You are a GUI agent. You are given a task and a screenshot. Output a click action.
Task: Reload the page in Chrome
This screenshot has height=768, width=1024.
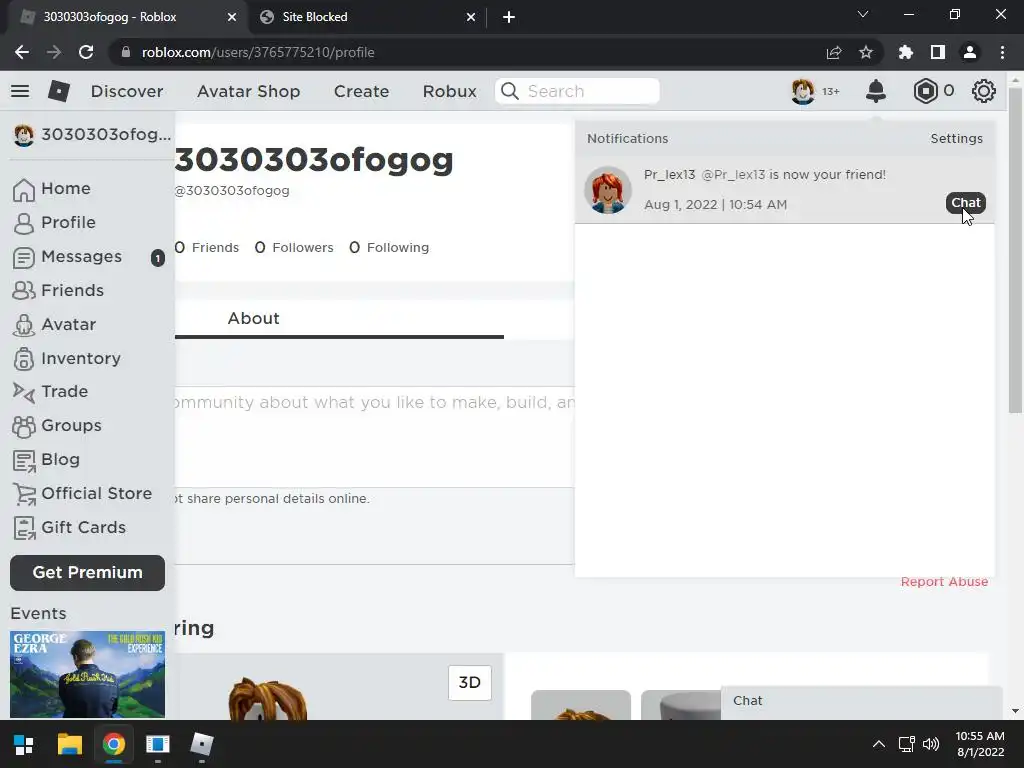click(x=86, y=52)
